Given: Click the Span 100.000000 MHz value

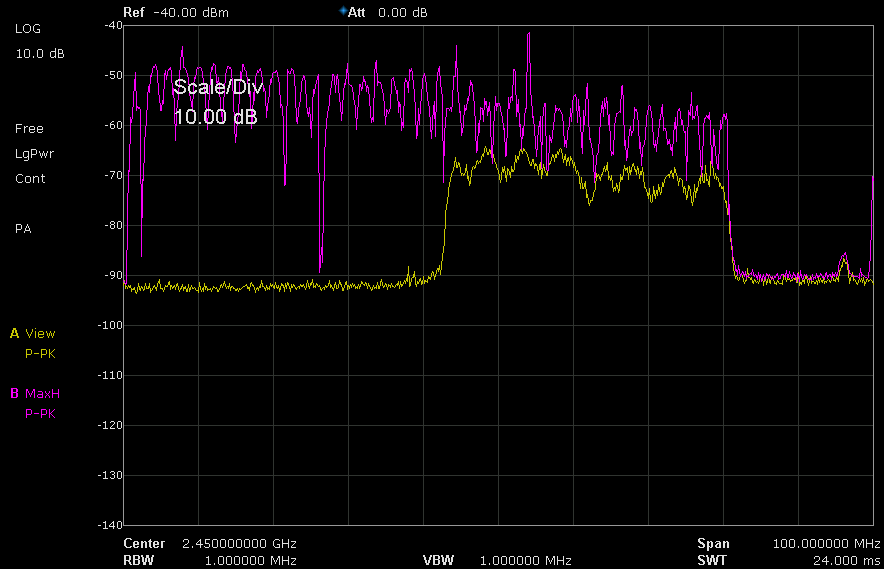Looking at the screenshot, I should (826, 544).
